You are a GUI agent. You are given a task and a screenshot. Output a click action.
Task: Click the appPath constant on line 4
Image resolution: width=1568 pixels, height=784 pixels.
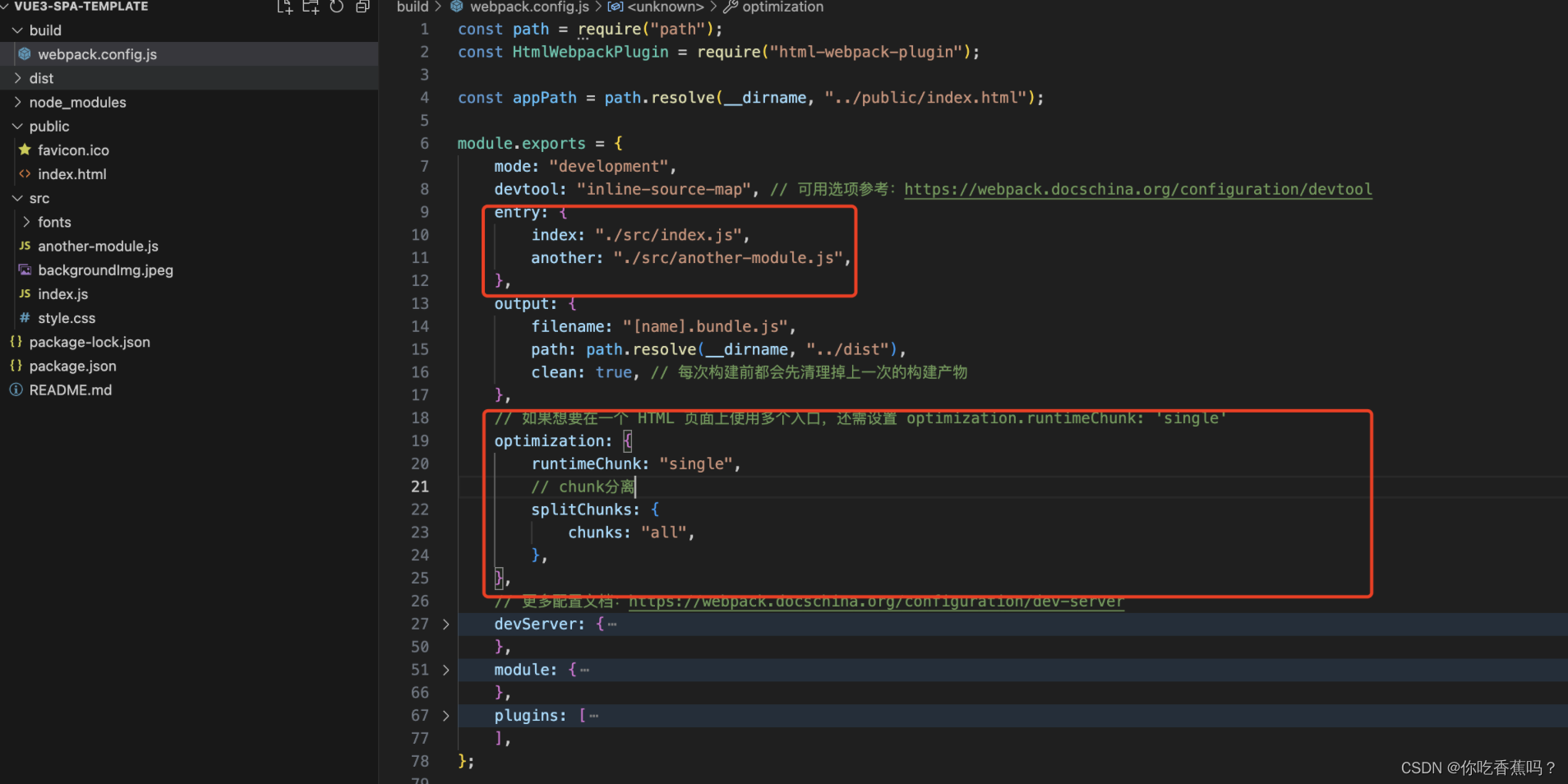tap(545, 98)
